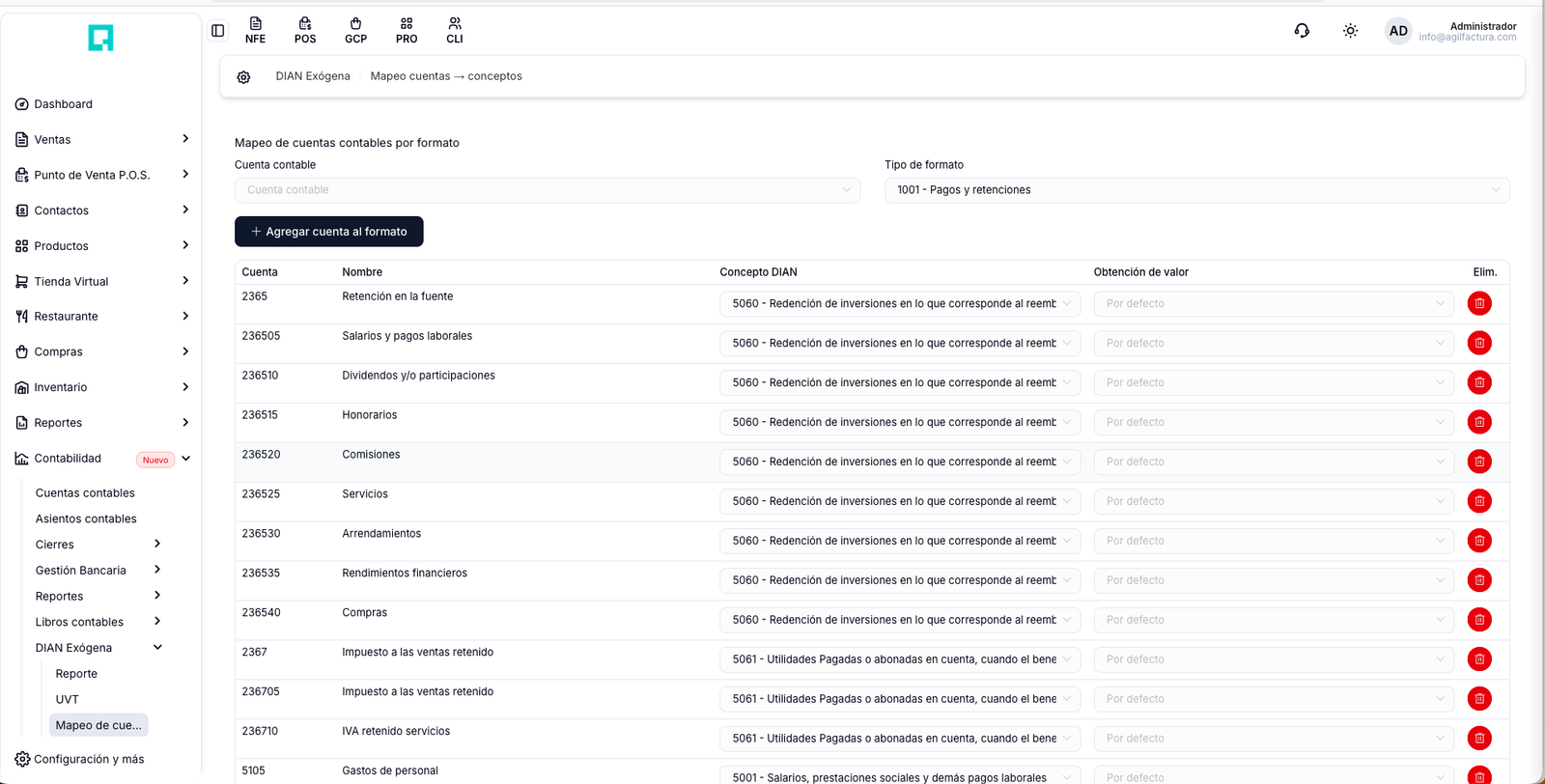
Task: Delete row 2365 Retención en la fuente
Action: [1479, 303]
